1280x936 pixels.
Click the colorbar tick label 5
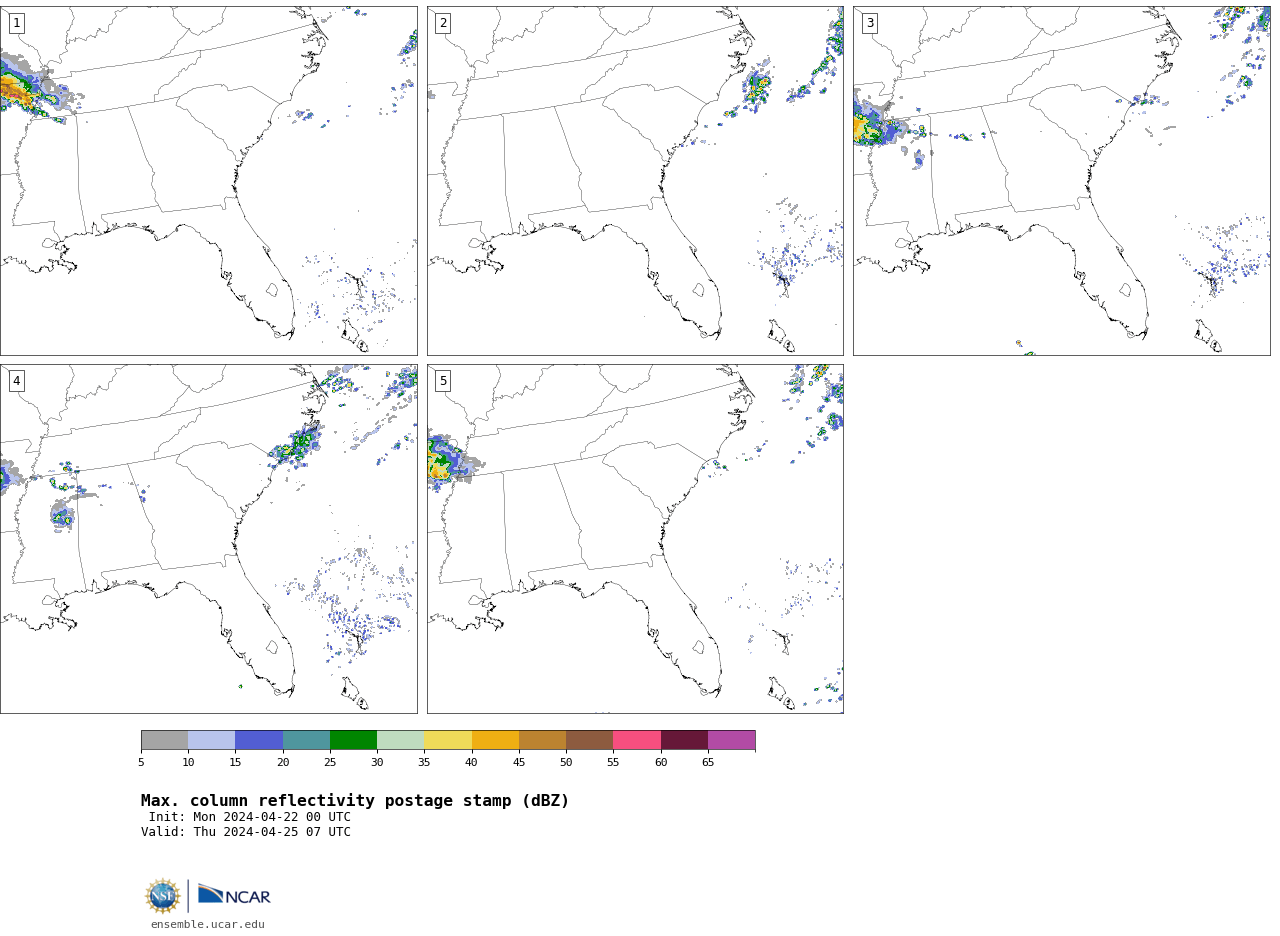[141, 763]
